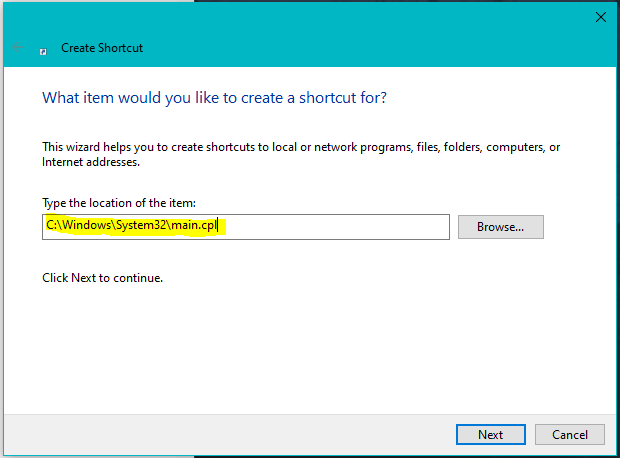Click the Browse... button
620x458 pixels.
pyautogui.click(x=500, y=227)
